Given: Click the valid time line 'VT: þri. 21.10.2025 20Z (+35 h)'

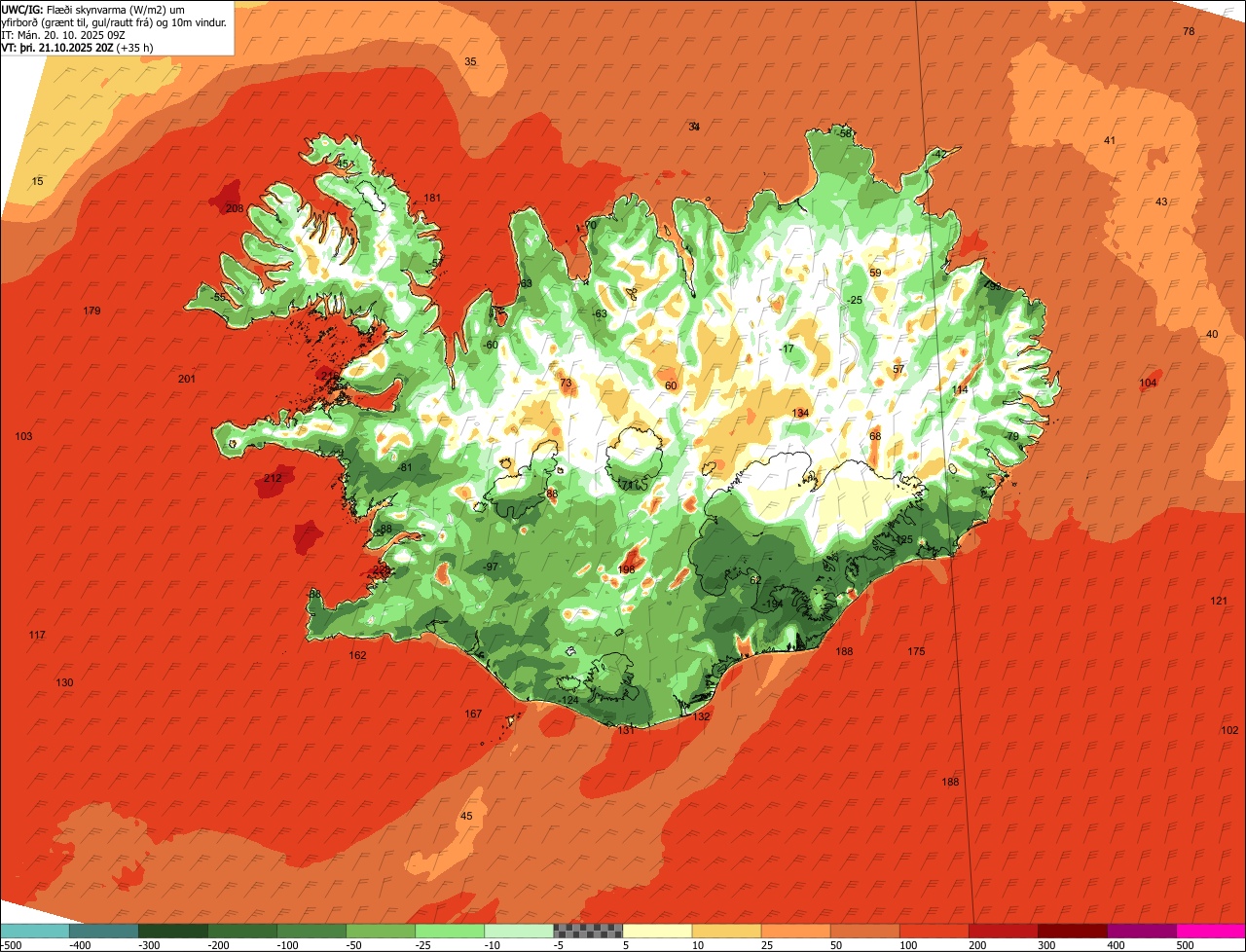Looking at the screenshot, I should pyautogui.click(x=77, y=48).
